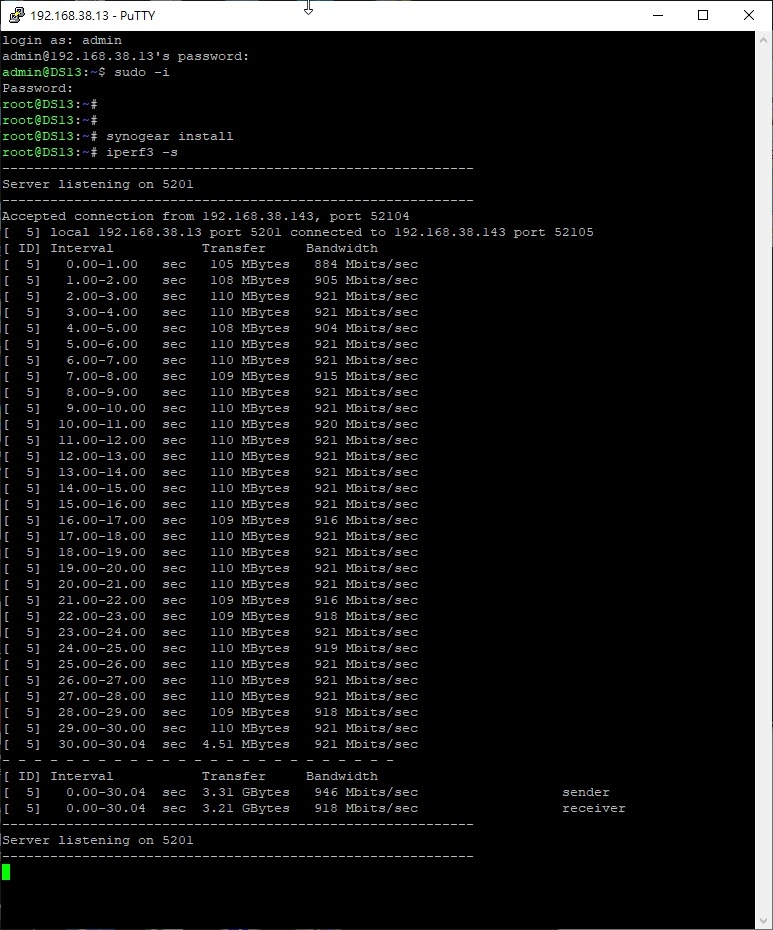Viewport: 773px width, 930px height.
Task: Click the first 'Transfer' column header
Action: click(x=234, y=249)
